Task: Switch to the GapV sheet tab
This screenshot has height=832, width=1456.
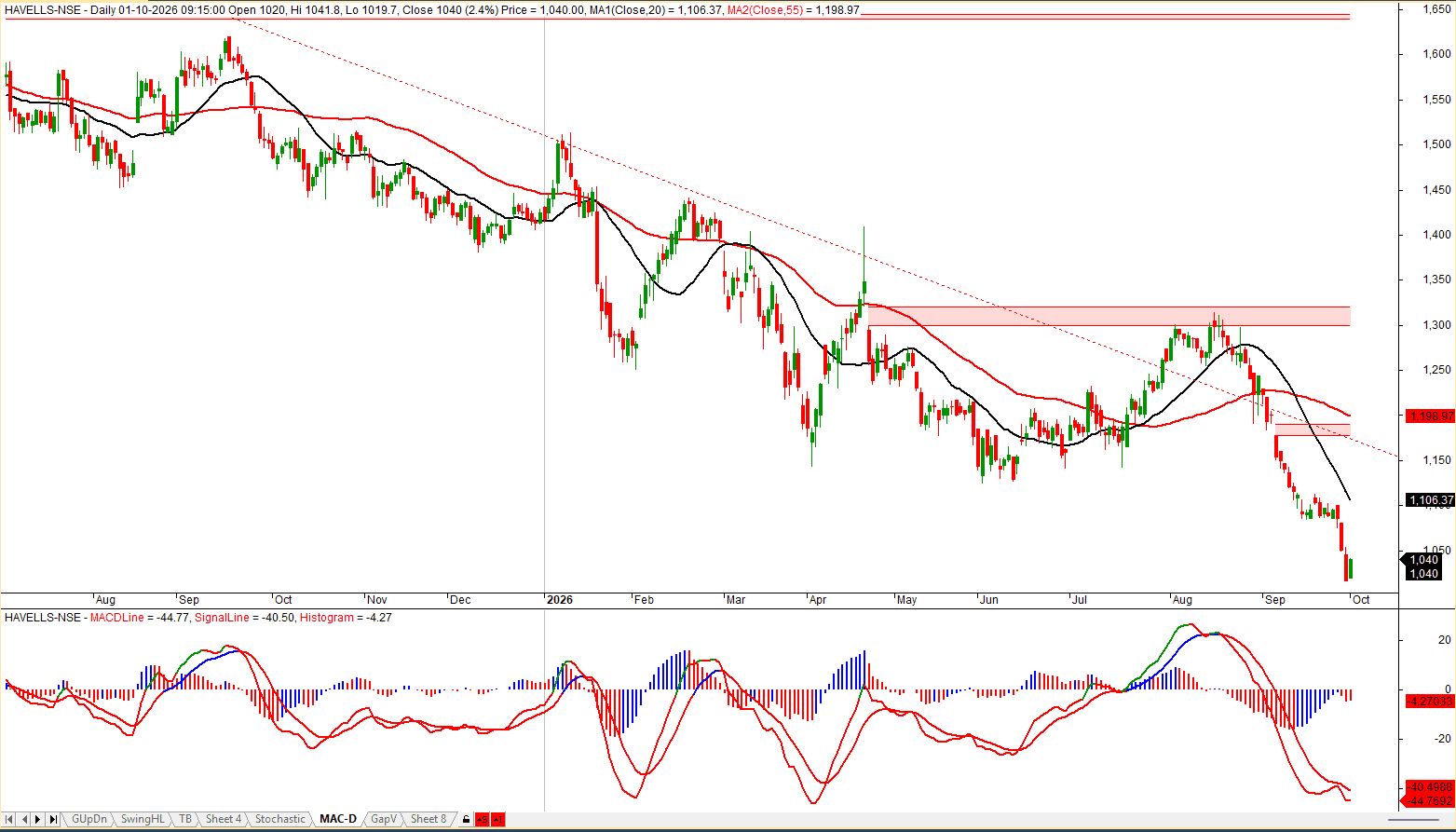Action: (384, 819)
